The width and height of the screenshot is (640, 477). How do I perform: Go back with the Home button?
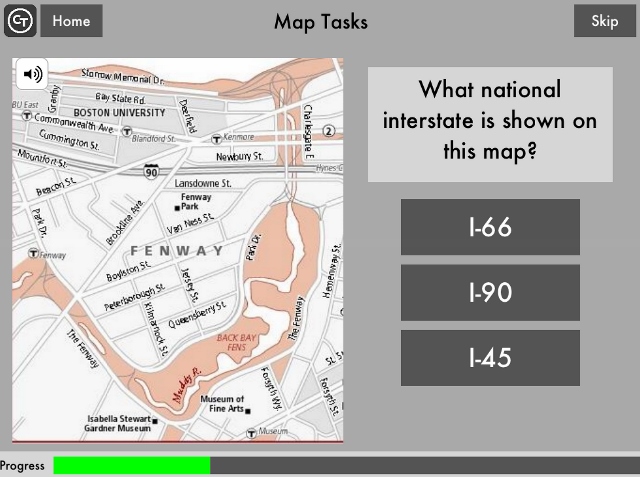pos(71,20)
